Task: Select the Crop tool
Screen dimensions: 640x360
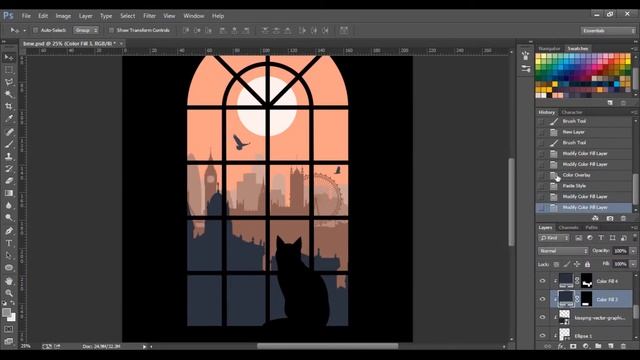Action: coord(9,106)
